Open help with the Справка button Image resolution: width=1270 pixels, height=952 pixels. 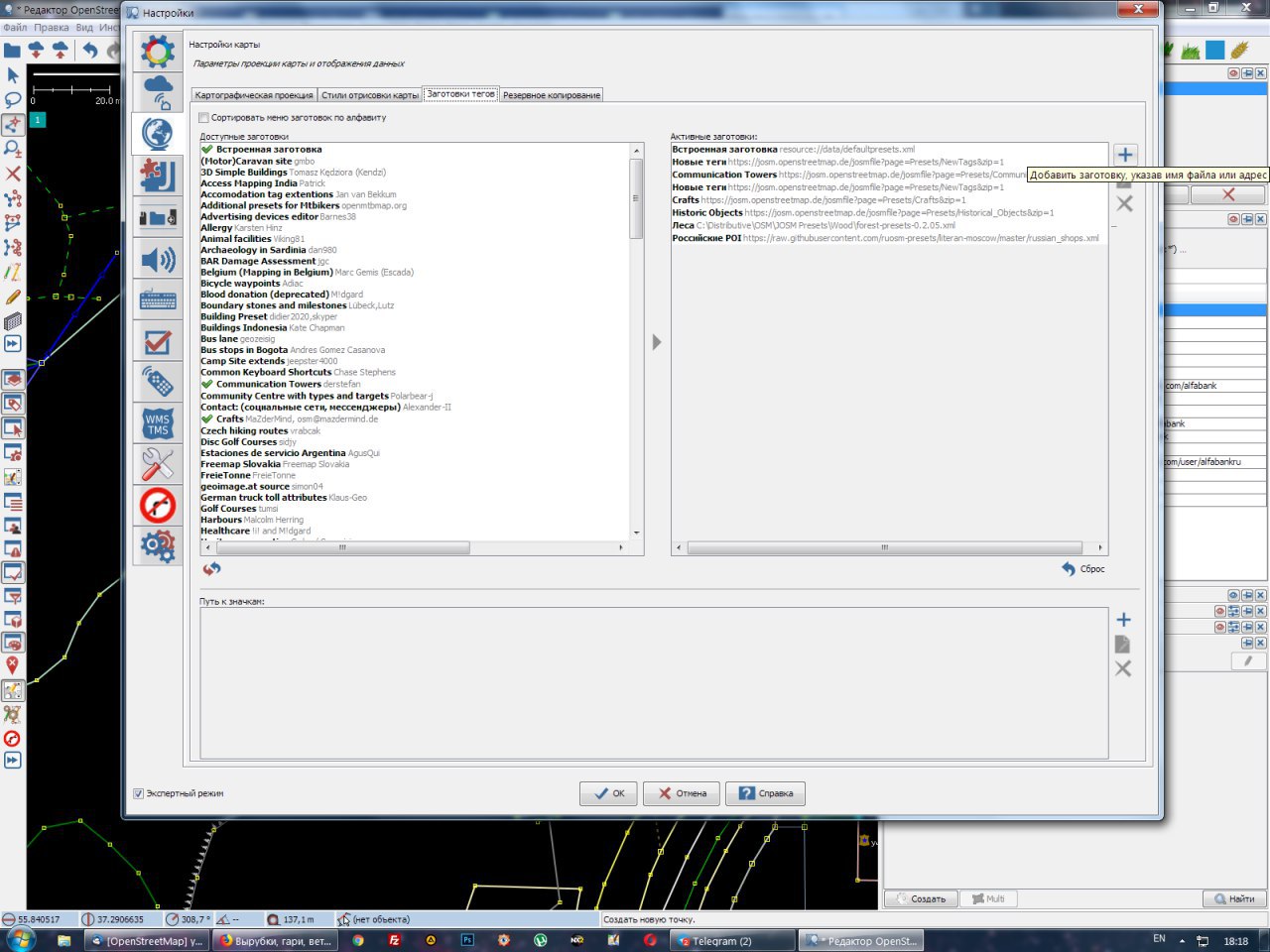pyautogui.click(x=765, y=793)
